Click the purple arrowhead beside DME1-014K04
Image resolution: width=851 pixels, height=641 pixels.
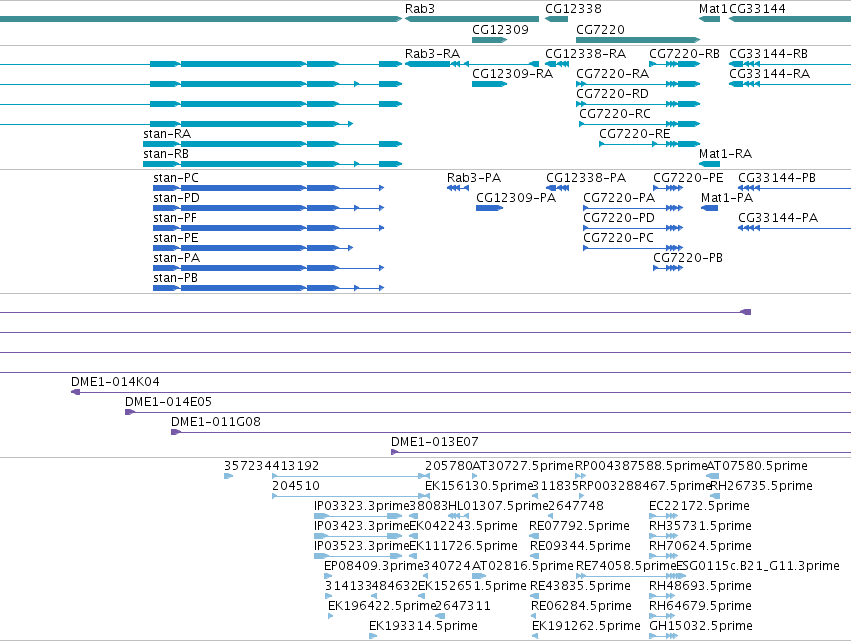75,392
